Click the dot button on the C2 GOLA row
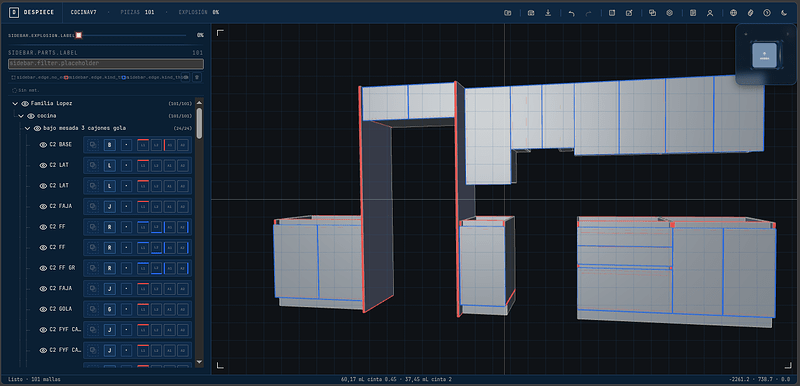Image resolution: width=800 pixels, height=386 pixels. coord(126,310)
